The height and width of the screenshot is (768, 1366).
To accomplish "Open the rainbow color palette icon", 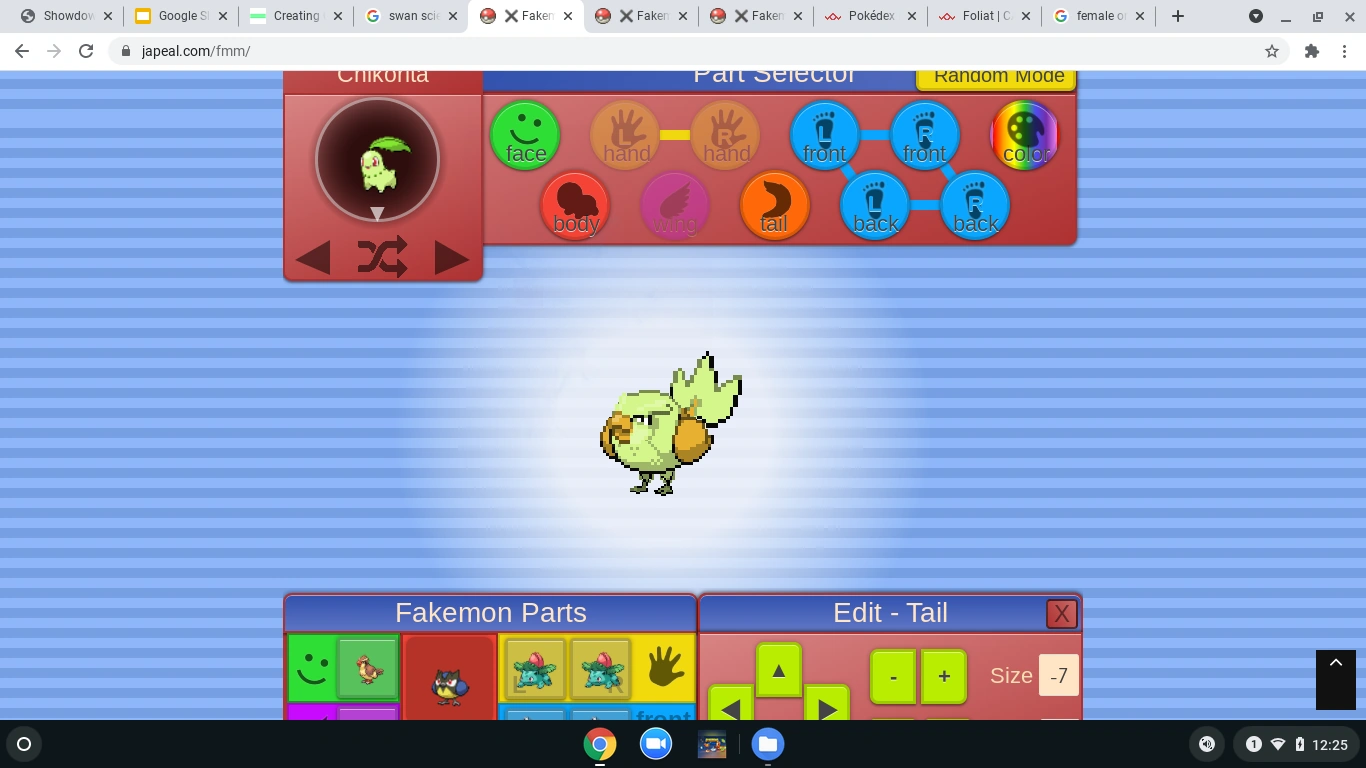I will 1025,136.
